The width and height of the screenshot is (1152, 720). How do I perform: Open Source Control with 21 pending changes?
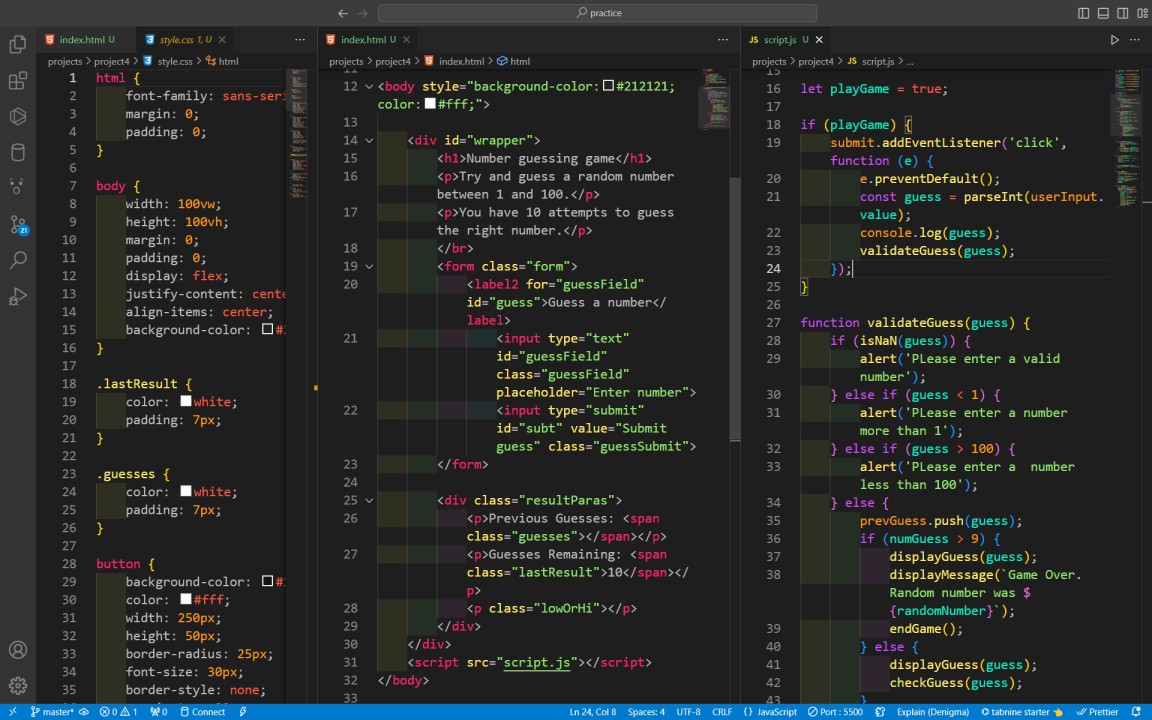(17, 224)
